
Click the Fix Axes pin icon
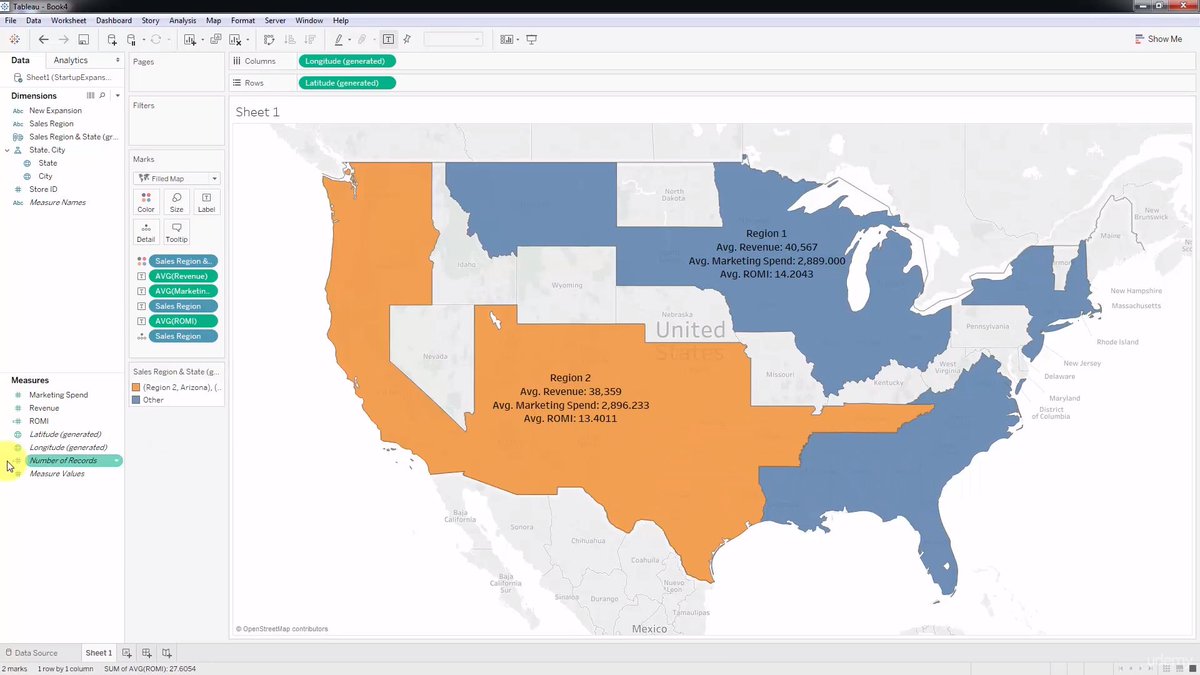tap(407, 39)
